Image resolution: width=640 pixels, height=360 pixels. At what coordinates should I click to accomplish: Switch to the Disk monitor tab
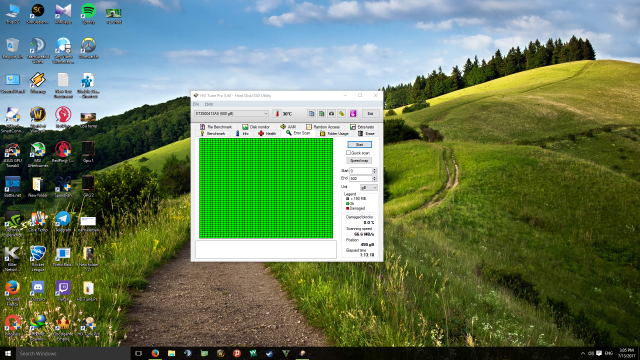(256, 127)
